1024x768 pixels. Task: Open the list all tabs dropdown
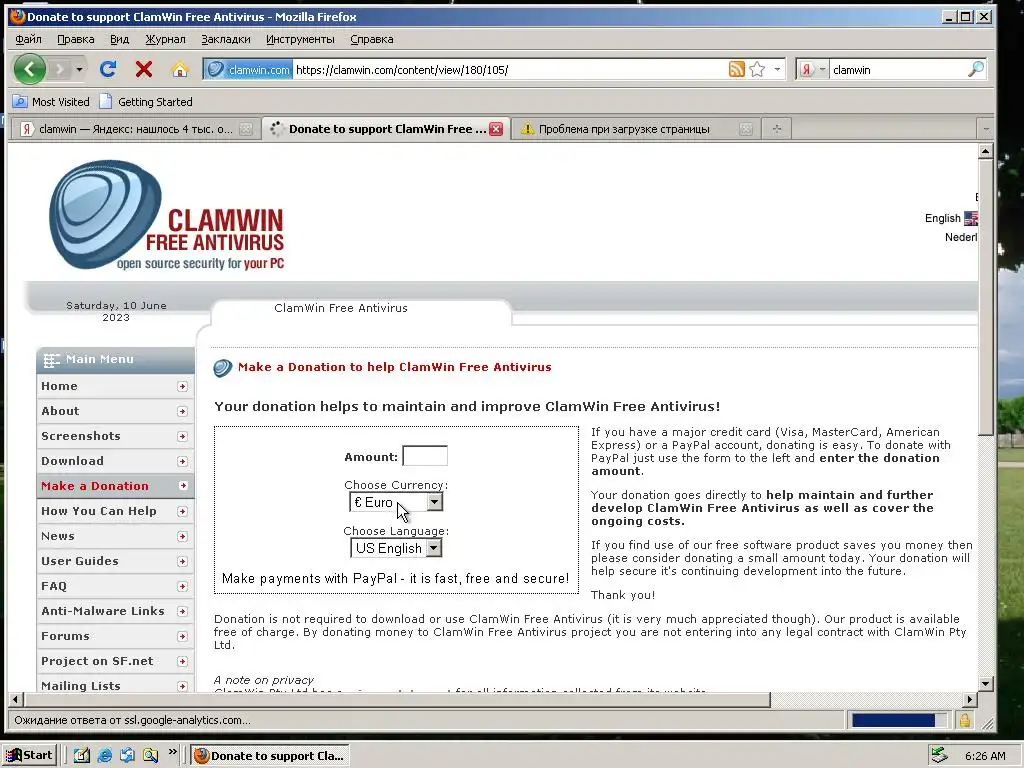[985, 129]
